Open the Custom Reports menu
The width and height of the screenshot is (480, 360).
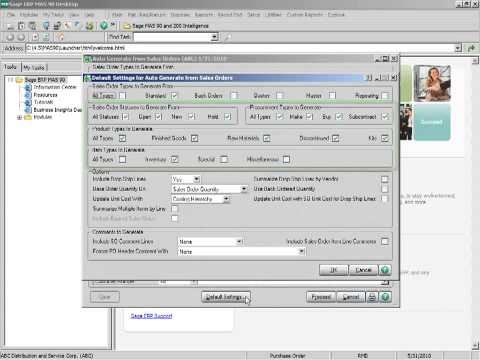click(305, 15)
